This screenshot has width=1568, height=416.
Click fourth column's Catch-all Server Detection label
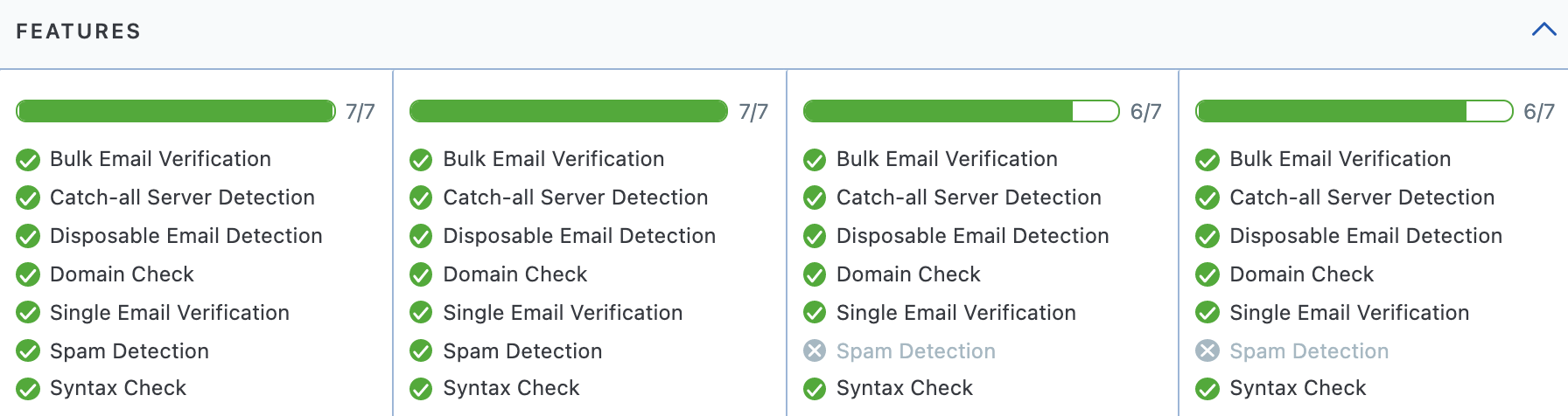point(1361,198)
